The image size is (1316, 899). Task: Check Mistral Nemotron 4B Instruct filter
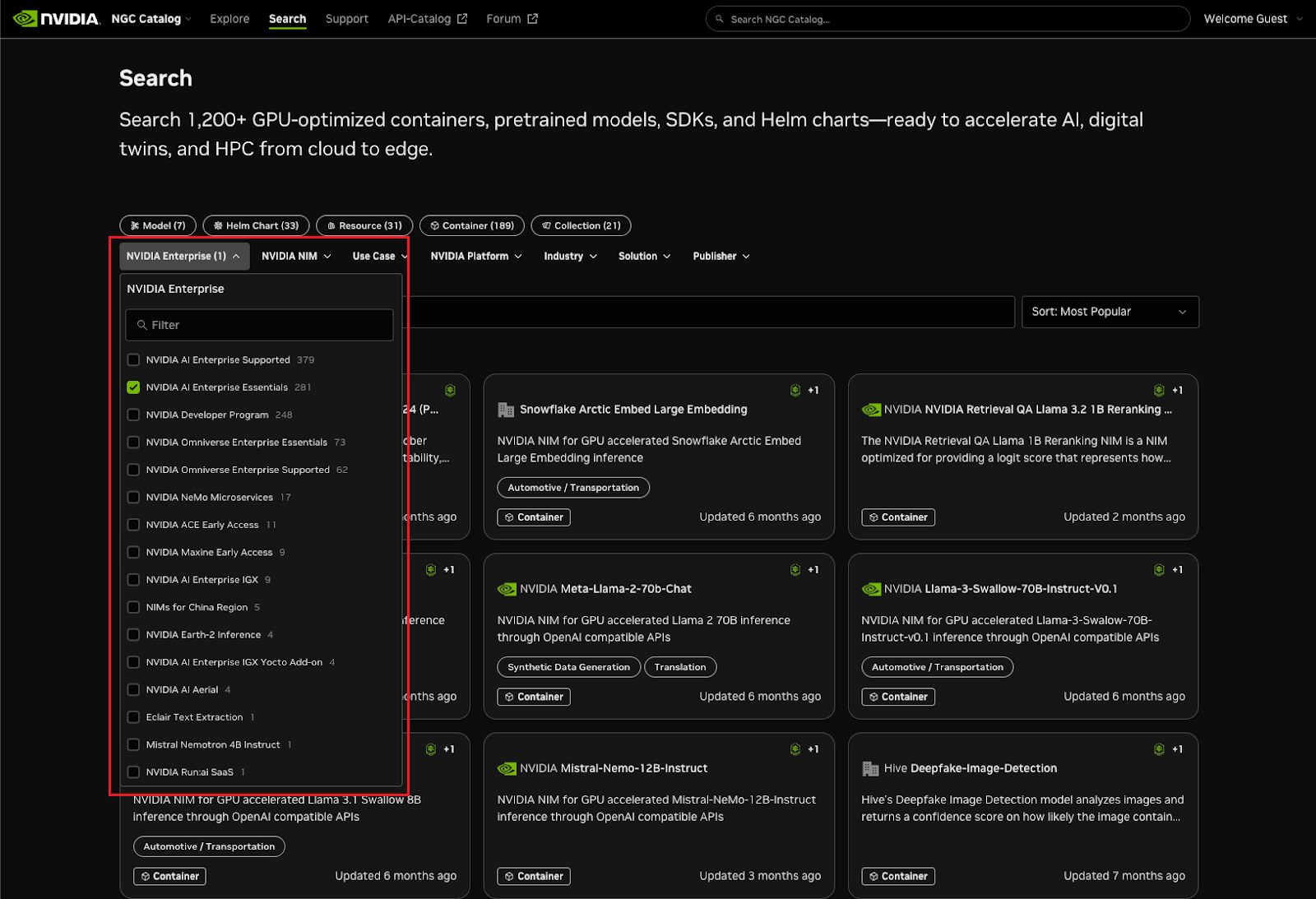coord(133,744)
